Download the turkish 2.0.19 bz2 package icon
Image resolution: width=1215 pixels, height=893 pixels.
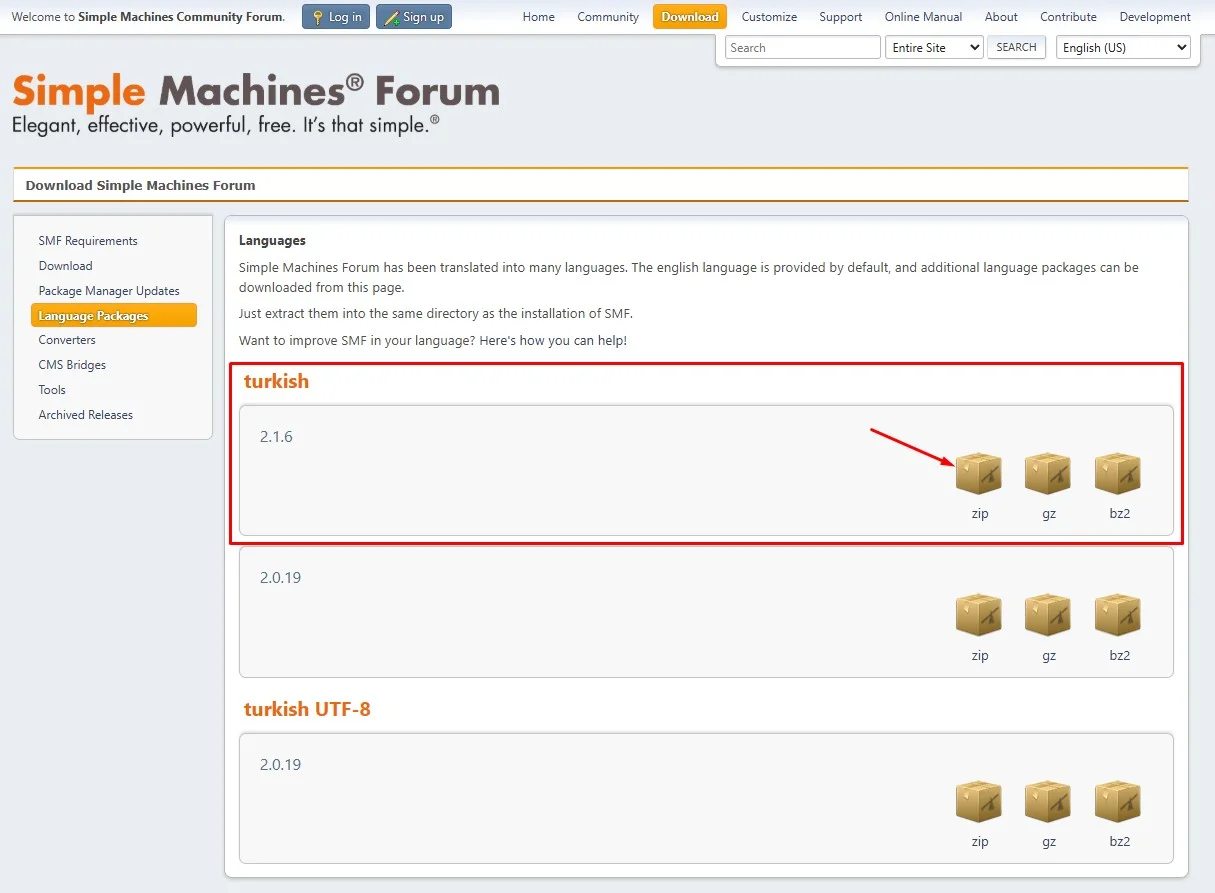click(x=1118, y=615)
